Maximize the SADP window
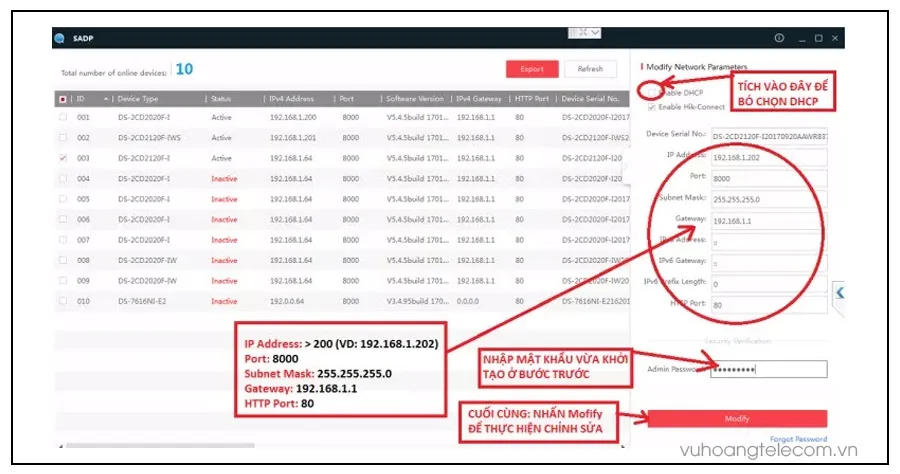The image size is (900, 474). coord(818,38)
